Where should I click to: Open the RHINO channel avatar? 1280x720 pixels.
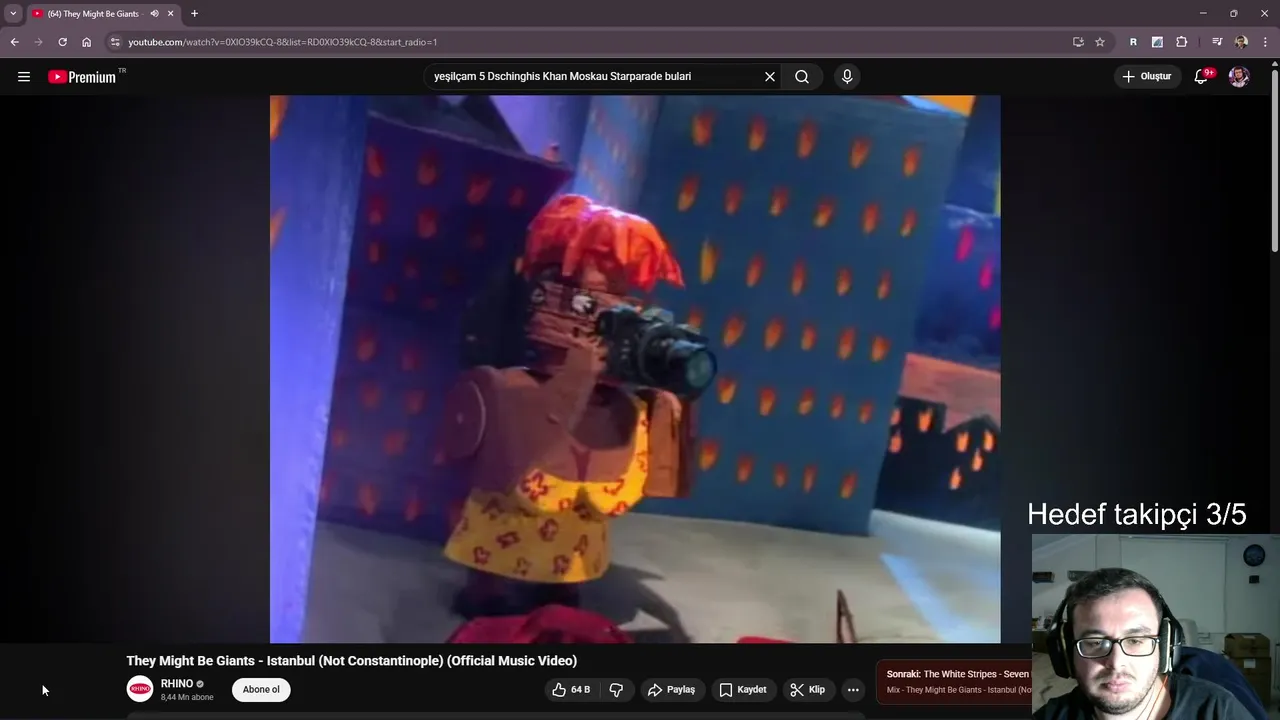tap(140, 689)
